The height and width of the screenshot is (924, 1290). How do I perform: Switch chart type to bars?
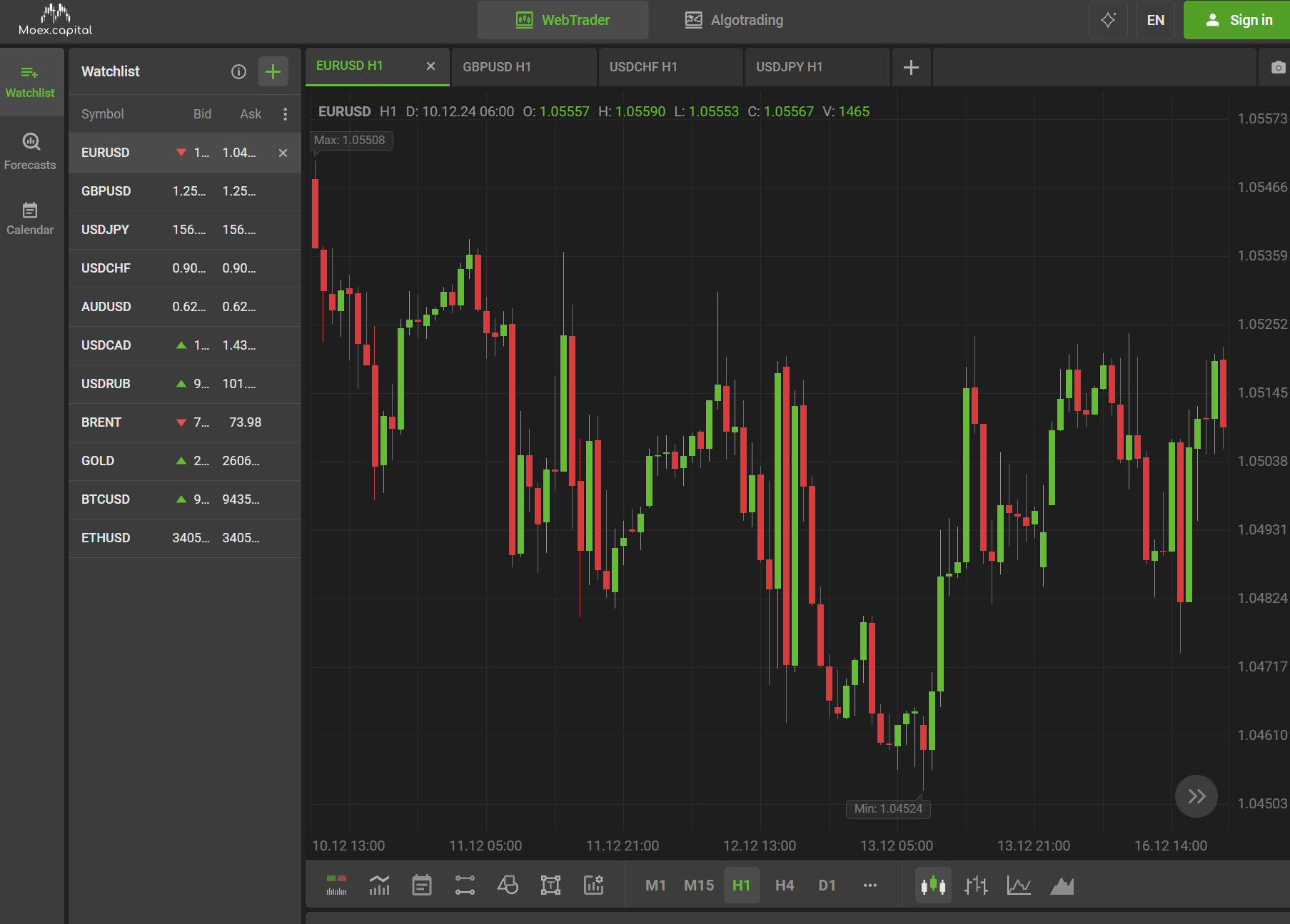click(976, 885)
